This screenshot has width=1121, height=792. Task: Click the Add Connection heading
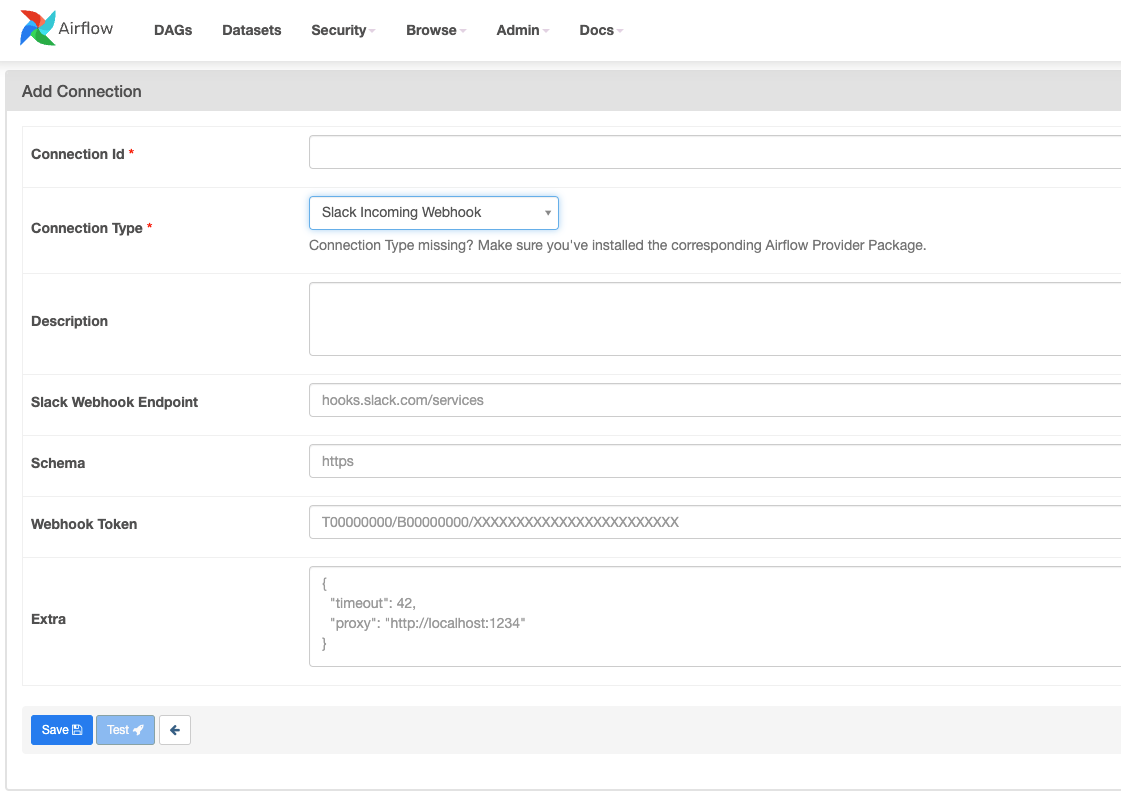[x=82, y=91]
